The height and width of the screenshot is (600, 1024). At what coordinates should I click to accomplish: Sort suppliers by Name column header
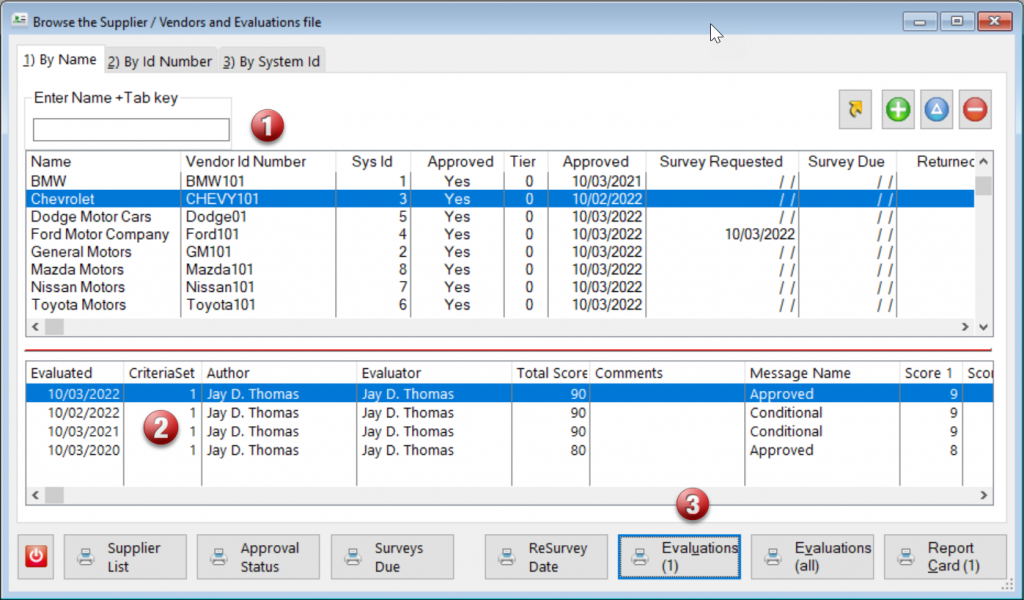pos(103,161)
